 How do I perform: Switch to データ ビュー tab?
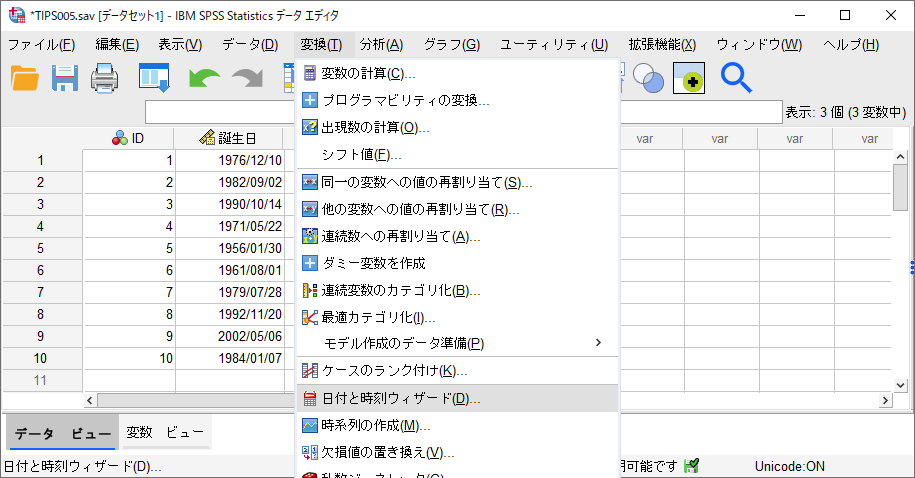[x=62, y=434]
